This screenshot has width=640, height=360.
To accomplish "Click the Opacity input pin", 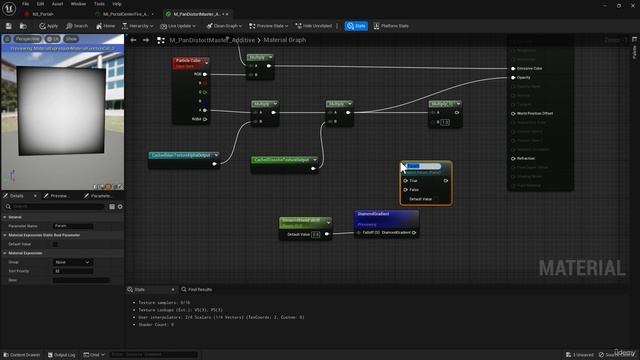I will coord(513,78).
